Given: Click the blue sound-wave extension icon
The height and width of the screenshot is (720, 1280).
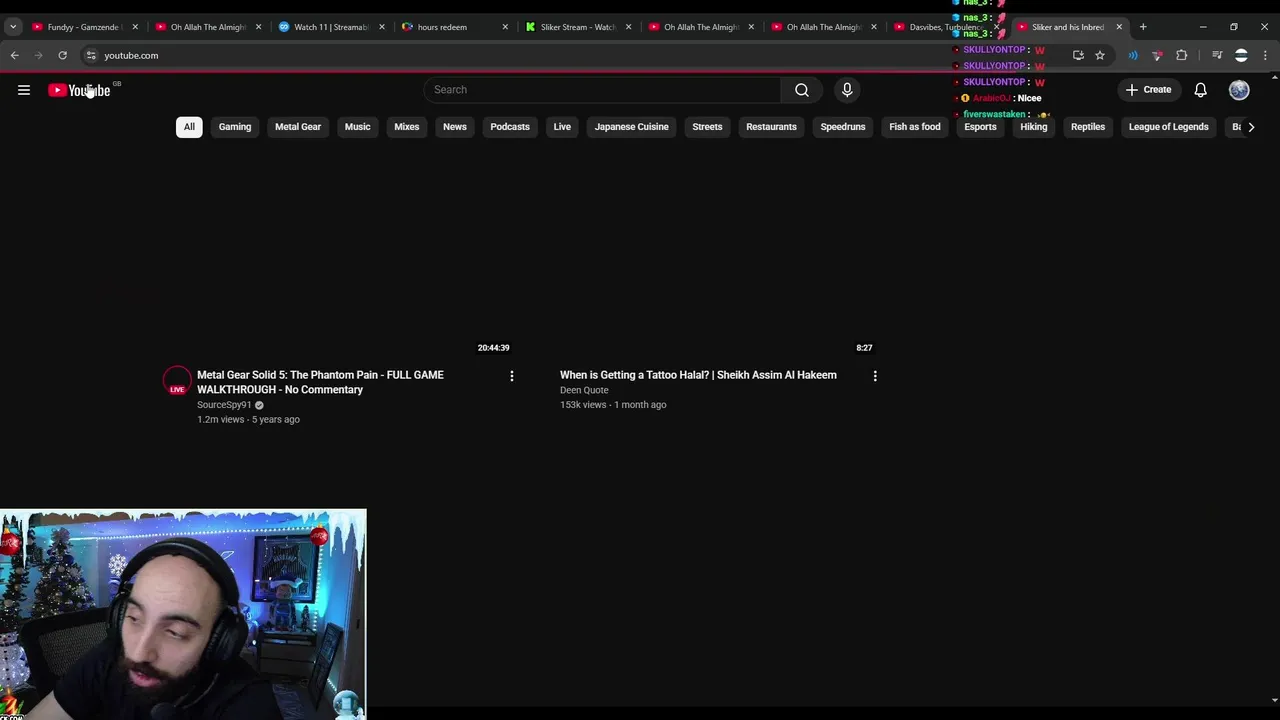Looking at the screenshot, I should (1133, 55).
